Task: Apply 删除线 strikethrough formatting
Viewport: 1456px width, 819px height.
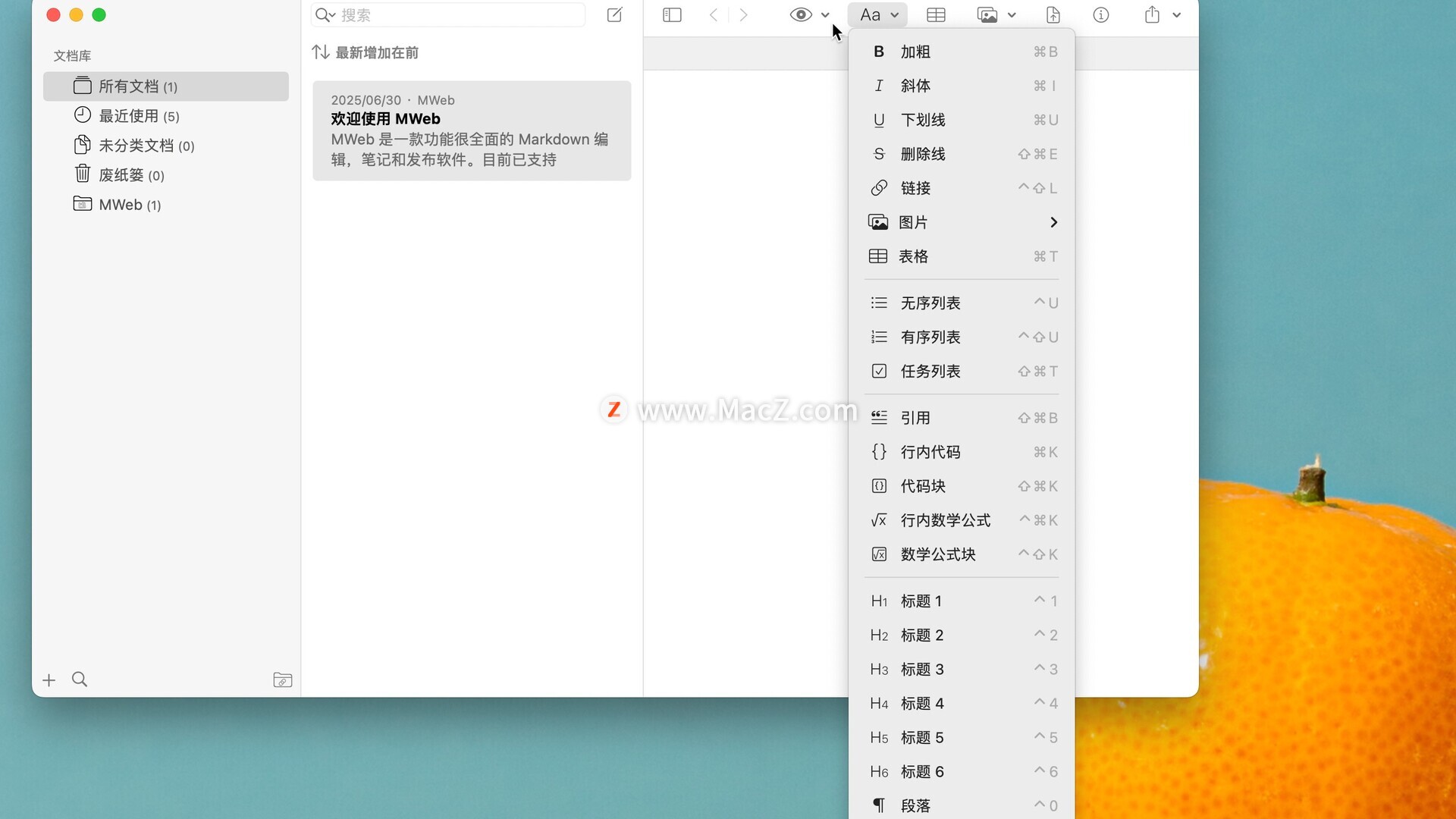Action: pyautogui.click(x=962, y=154)
